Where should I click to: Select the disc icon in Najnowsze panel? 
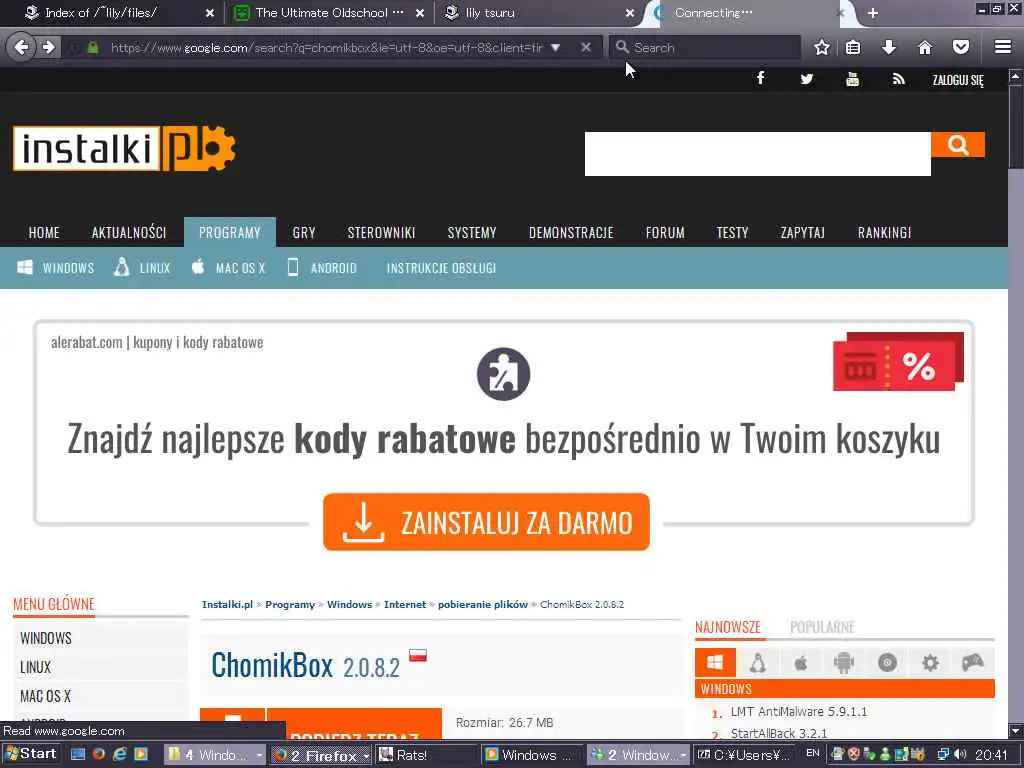[887, 663]
